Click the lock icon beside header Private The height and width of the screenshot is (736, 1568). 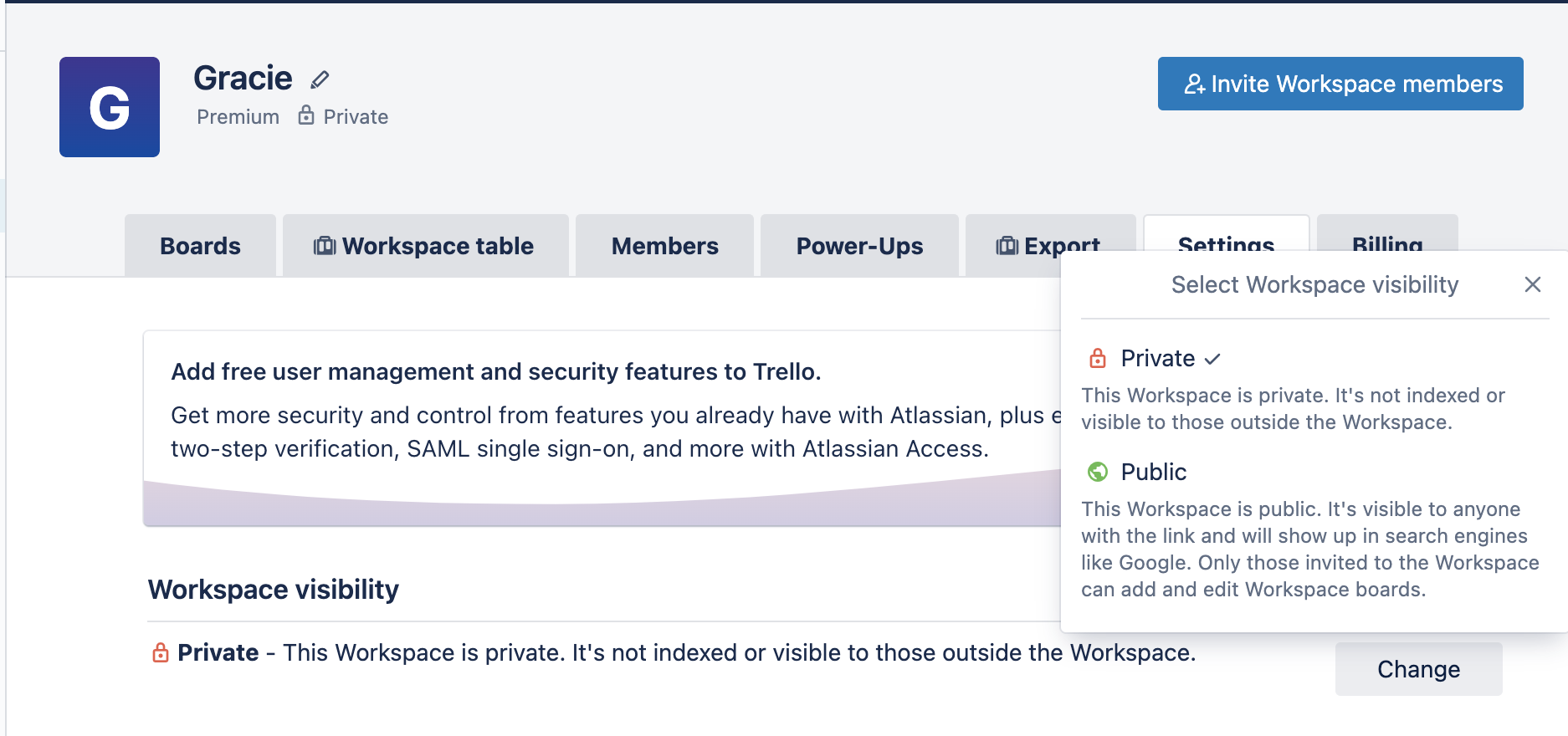coord(306,115)
